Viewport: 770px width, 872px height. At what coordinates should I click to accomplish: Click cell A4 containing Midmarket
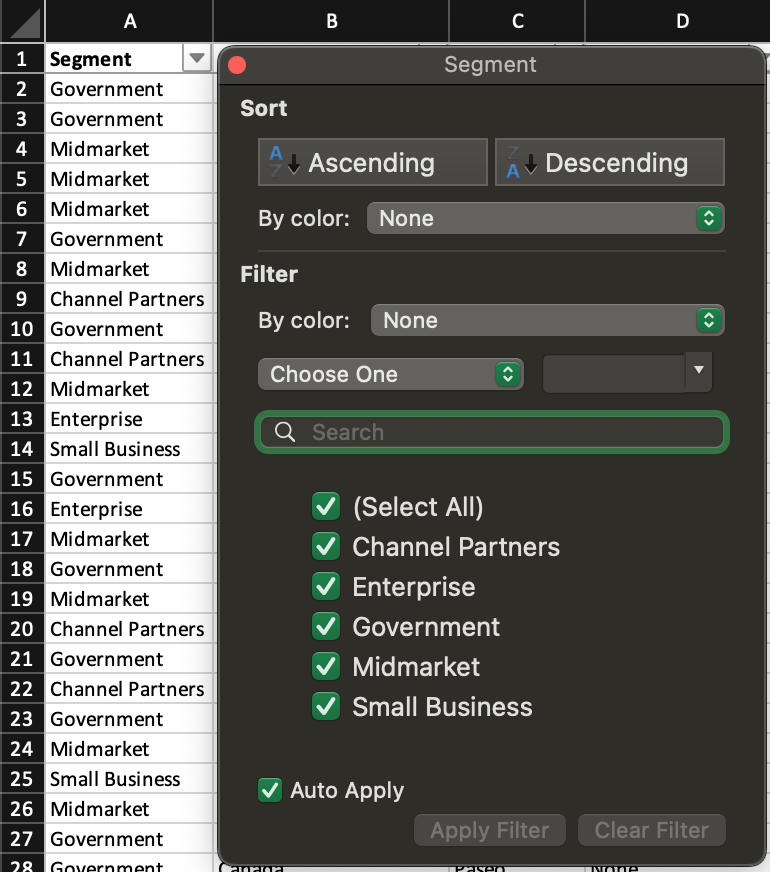coord(129,149)
